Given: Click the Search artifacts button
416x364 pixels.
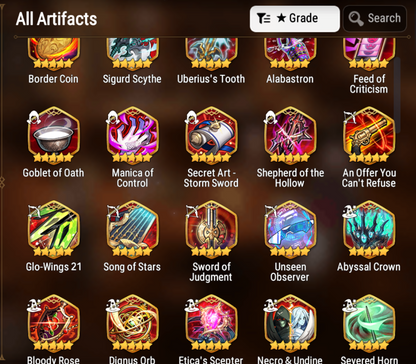Looking at the screenshot, I should tap(375, 19).
